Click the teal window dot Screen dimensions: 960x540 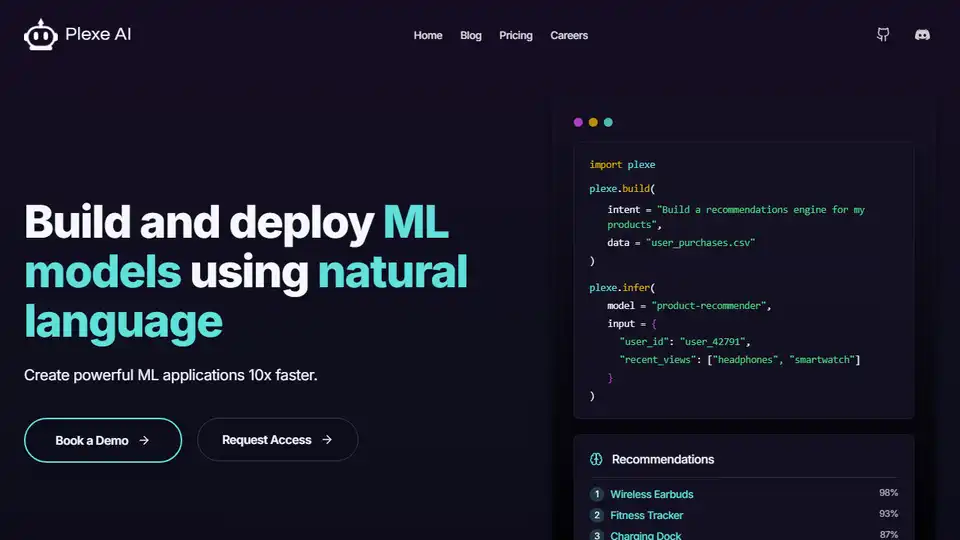coord(608,122)
